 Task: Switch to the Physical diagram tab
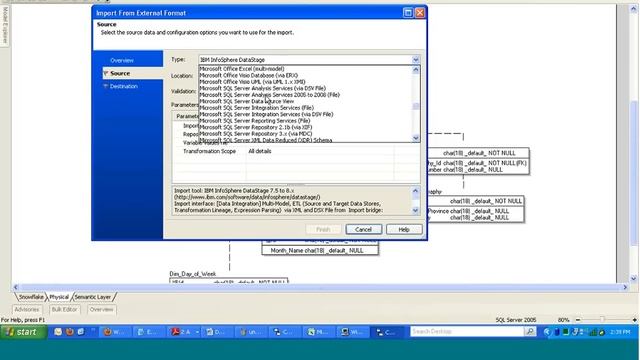pyautogui.click(x=59, y=297)
